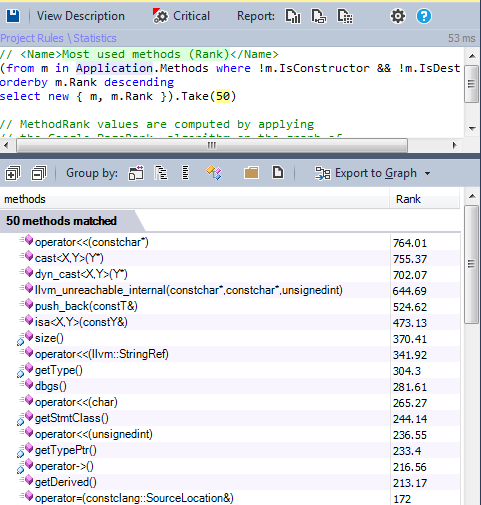Click the save query floppy disk icon
Screen dimensions: 481x505
click(x=13, y=16)
